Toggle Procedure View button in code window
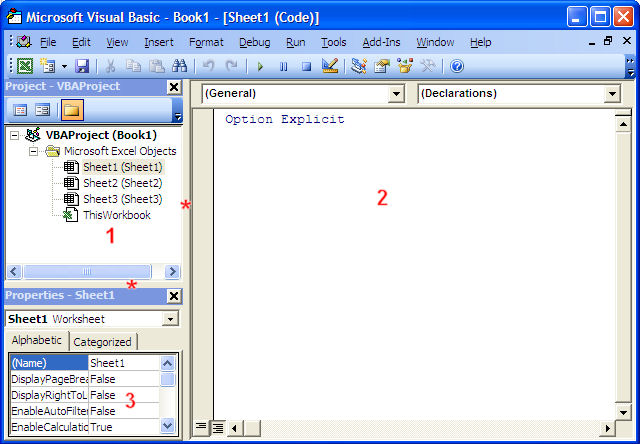 coord(200,427)
